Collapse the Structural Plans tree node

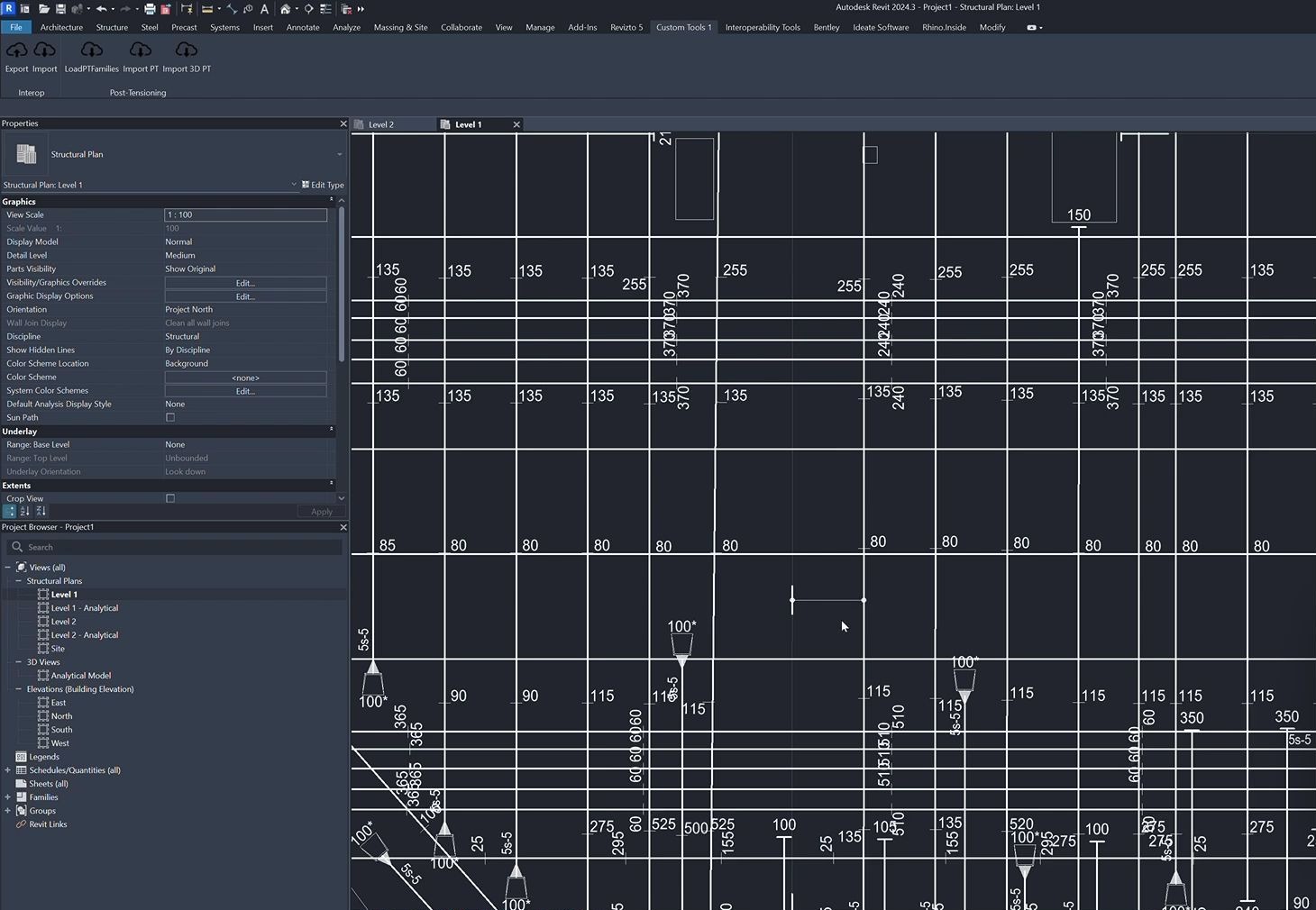click(x=18, y=581)
